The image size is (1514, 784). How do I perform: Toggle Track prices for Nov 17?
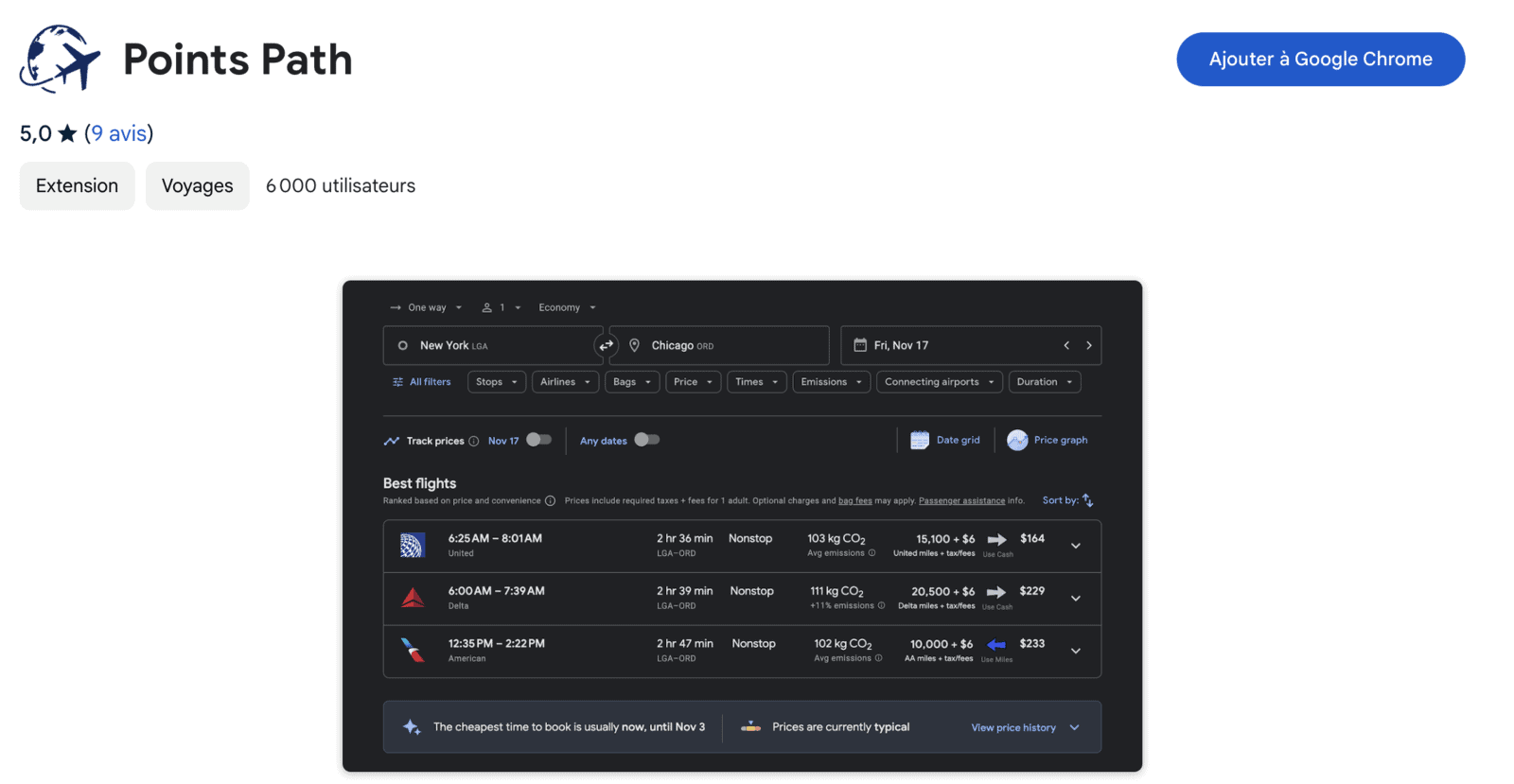point(539,440)
